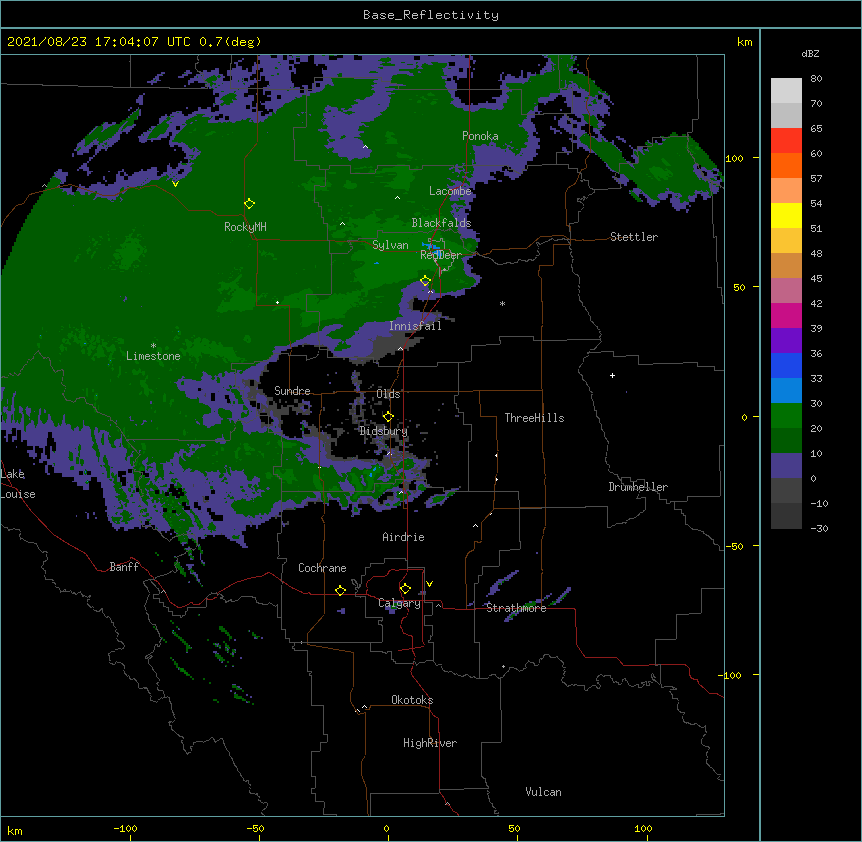The height and width of the screenshot is (842, 862).
Task: Click the white plus marker north of Drumheller
Action: (612, 375)
